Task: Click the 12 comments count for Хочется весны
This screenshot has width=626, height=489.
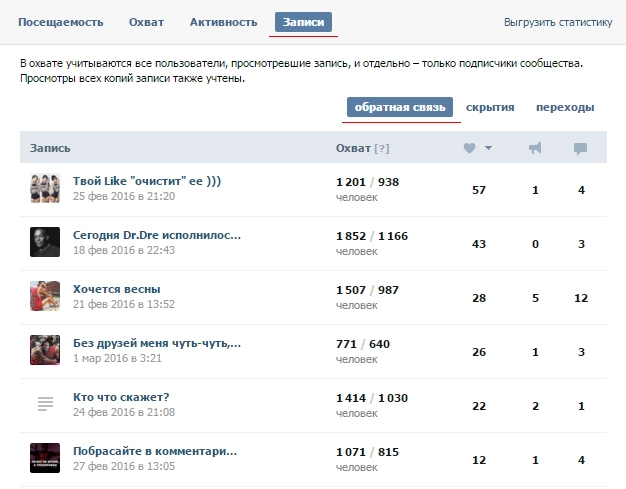Action: (581, 298)
